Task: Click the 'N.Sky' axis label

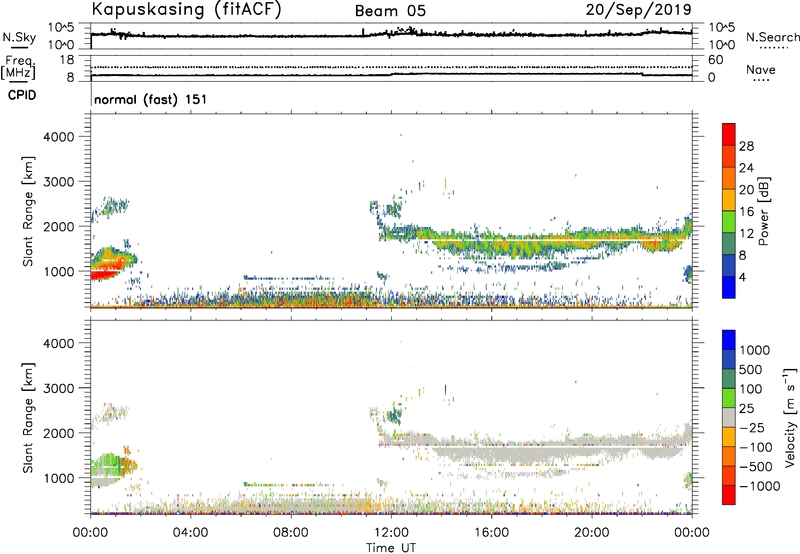Action: click(19, 37)
